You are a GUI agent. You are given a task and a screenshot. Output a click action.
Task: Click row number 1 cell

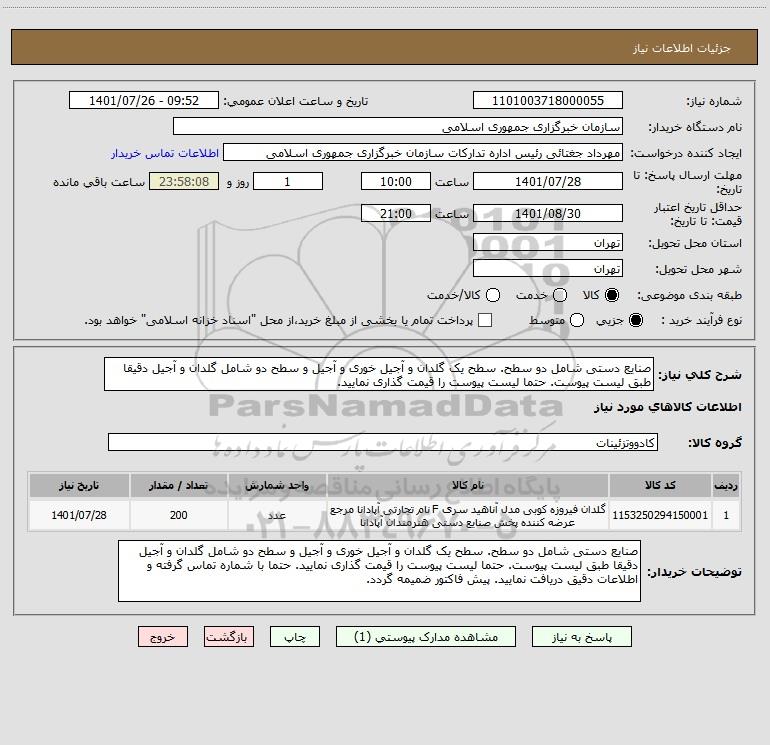click(x=726, y=515)
